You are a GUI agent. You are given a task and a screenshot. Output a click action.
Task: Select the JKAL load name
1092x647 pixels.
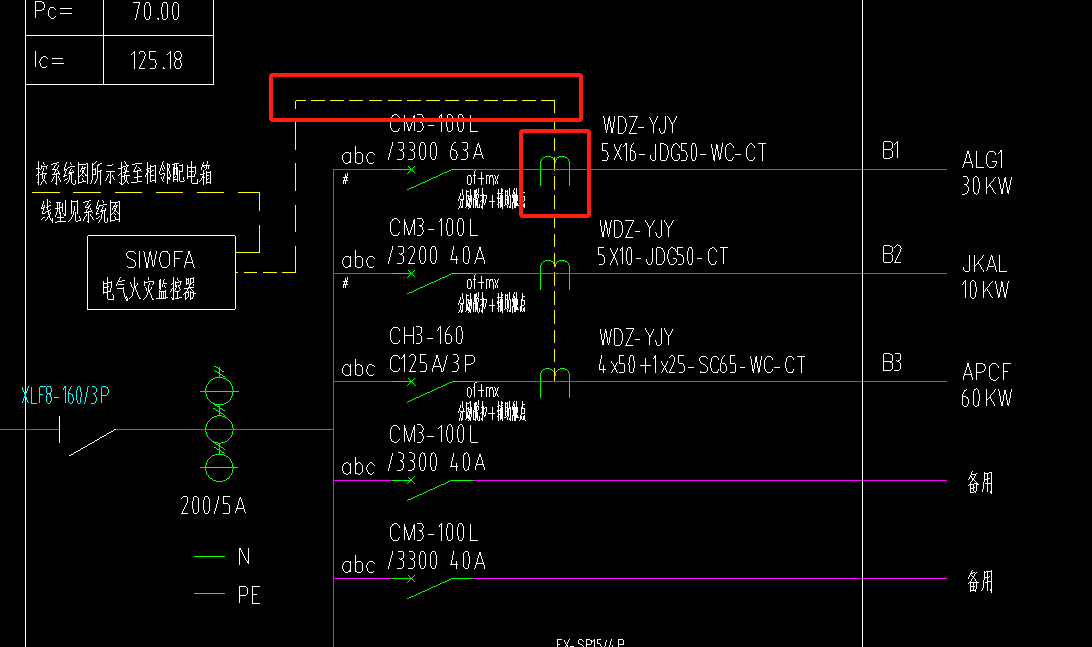(x=985, y=264)
